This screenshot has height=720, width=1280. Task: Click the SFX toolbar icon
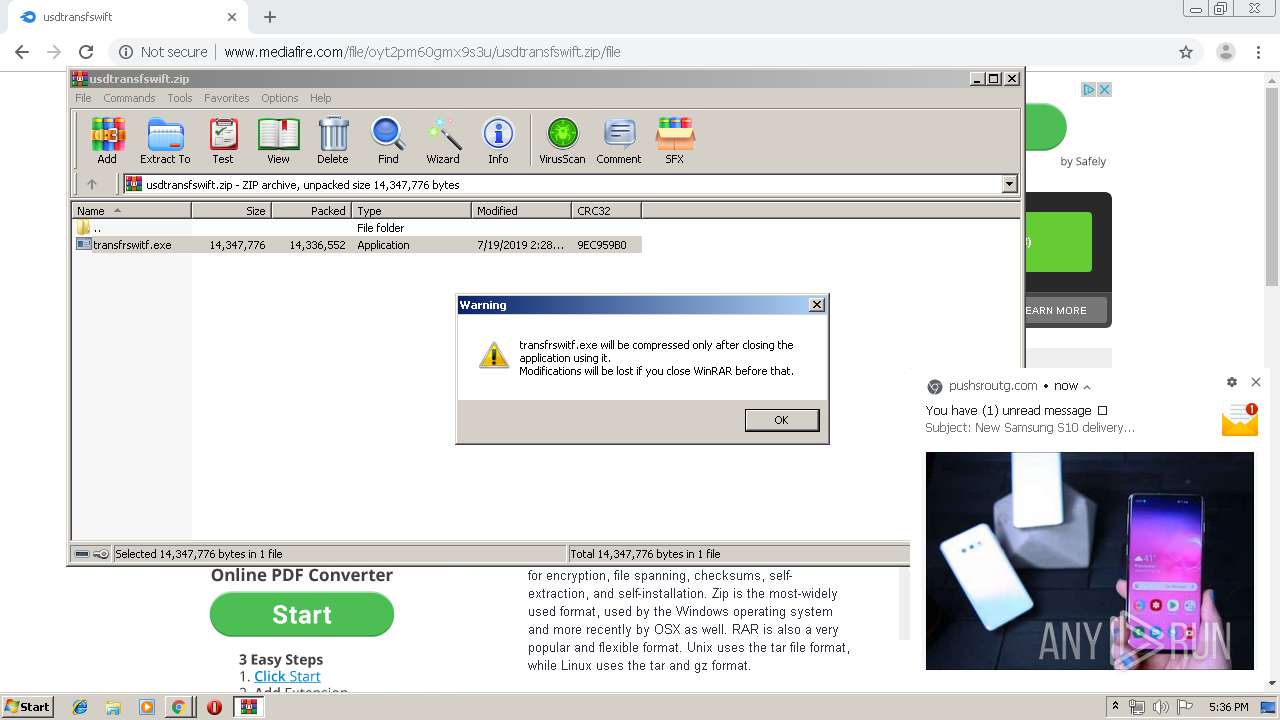(675, 140)
